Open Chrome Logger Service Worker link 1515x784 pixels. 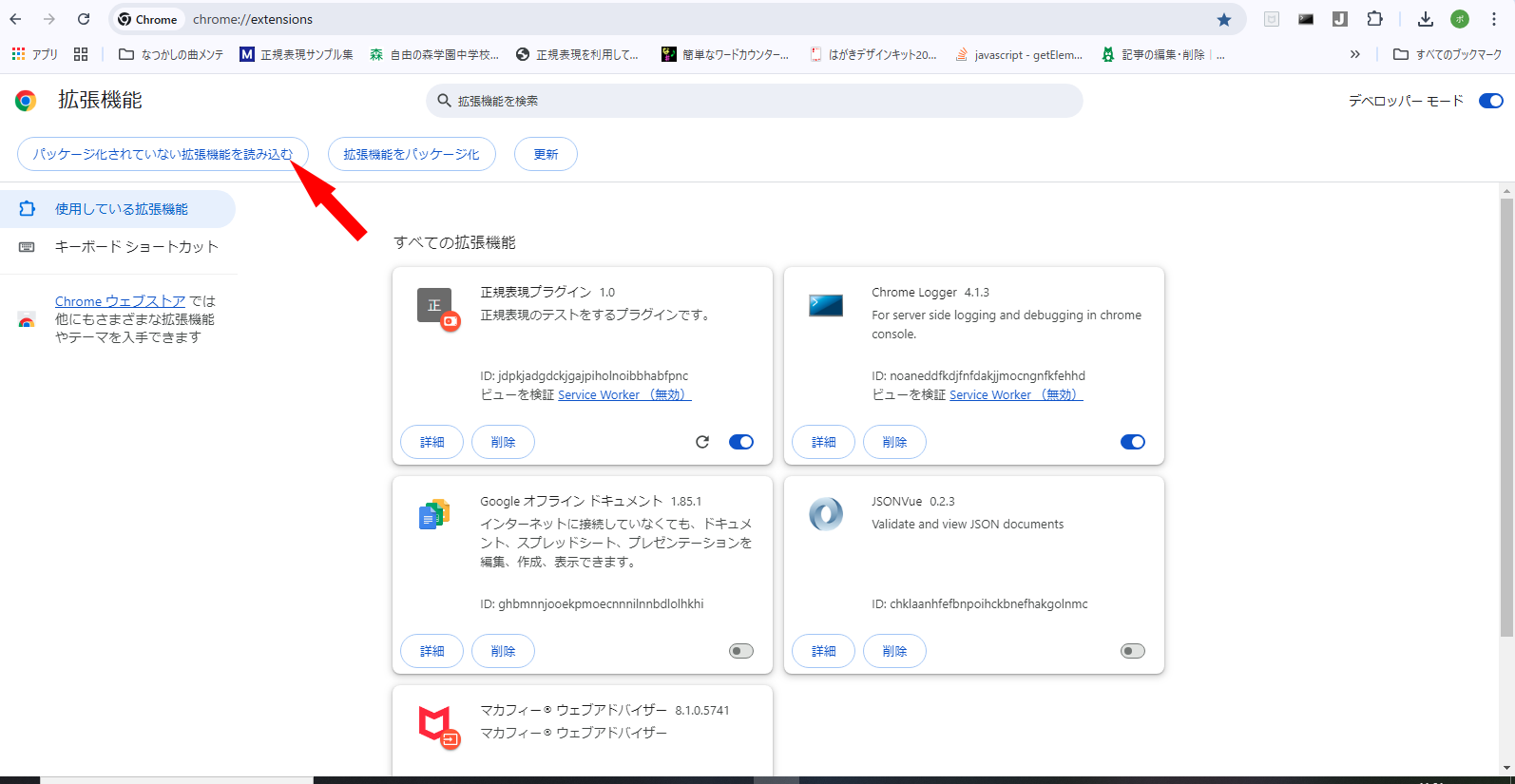click(1016, 394)
